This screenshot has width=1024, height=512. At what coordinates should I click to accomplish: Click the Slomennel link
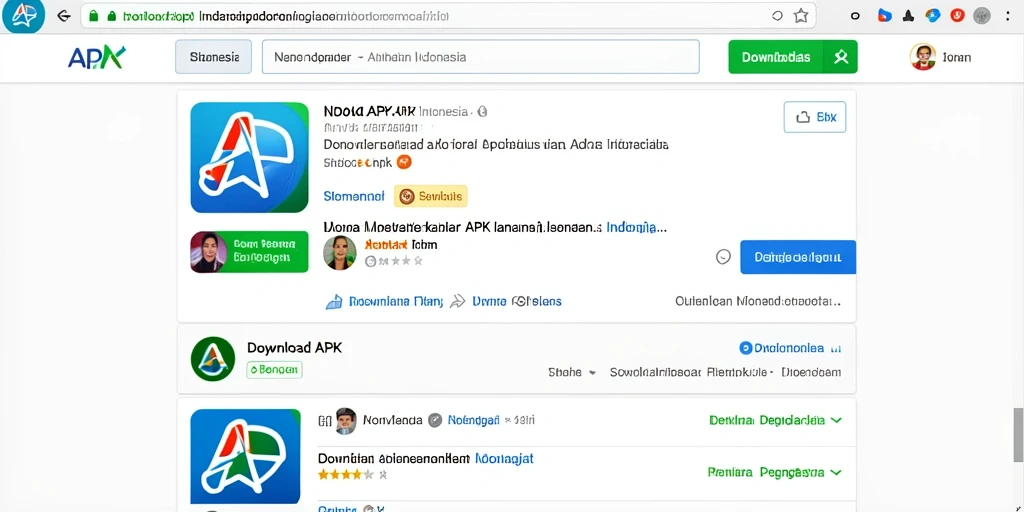point(354,196)
